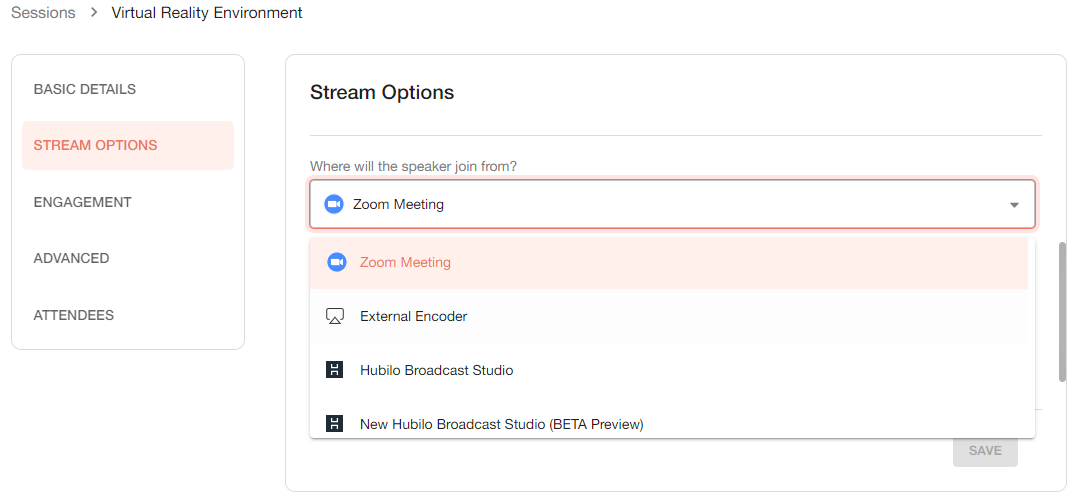
Task: Click the New Hubilo Broadcast Studio BETA logo icon
Action: [335, 424]
